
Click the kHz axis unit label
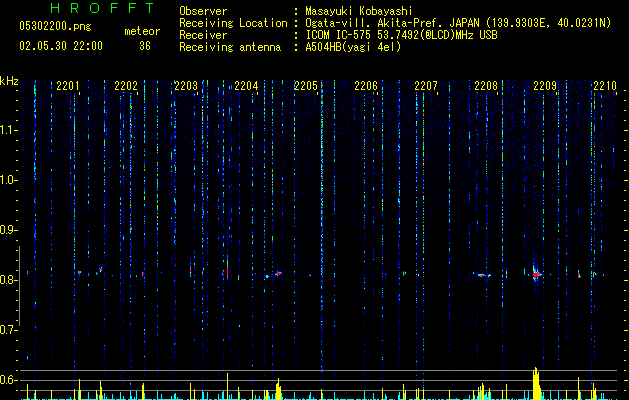(9, 81)
